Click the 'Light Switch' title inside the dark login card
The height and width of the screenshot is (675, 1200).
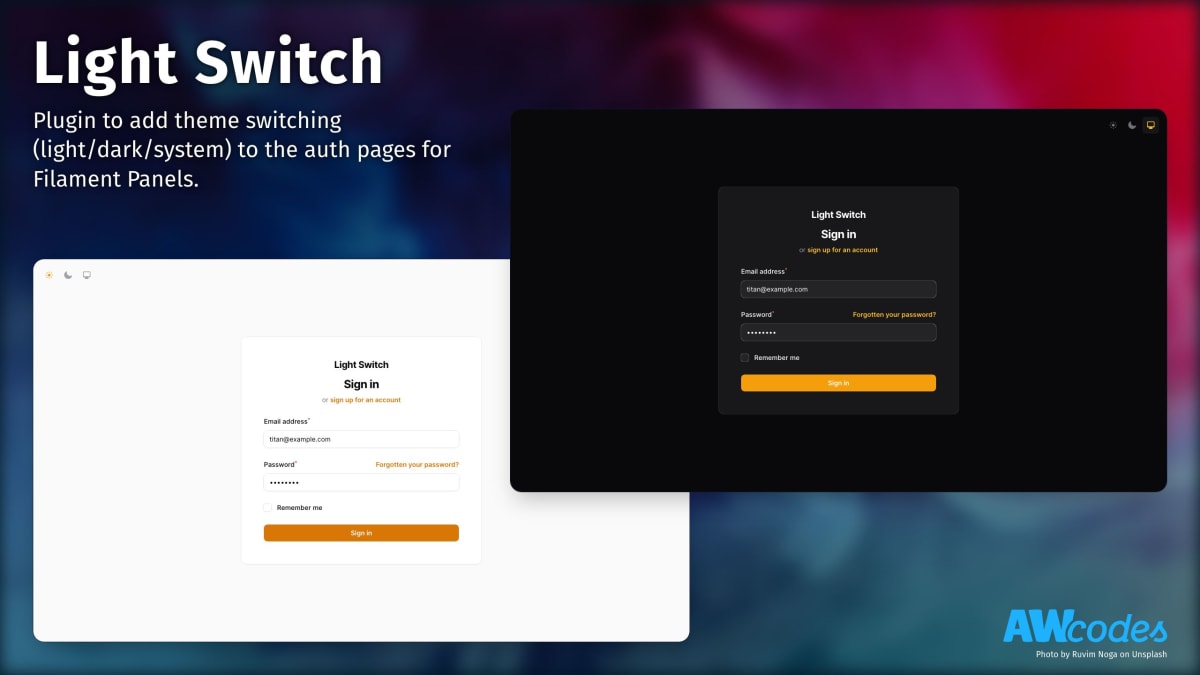click(838, 215)
